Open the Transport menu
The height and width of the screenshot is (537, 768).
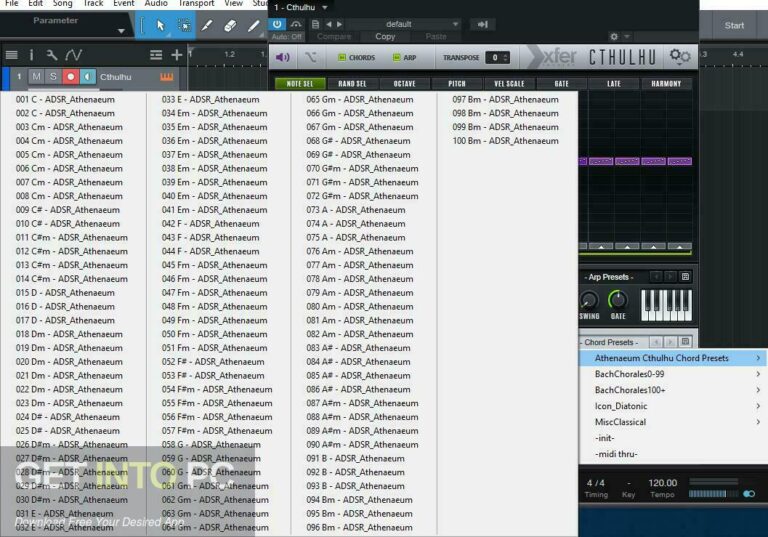point(196,3)
